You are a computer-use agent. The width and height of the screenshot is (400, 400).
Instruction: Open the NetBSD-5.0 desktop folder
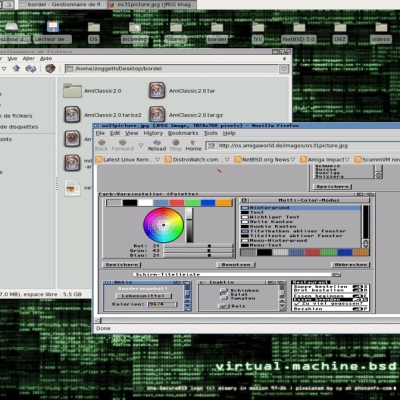click(299, 27)
